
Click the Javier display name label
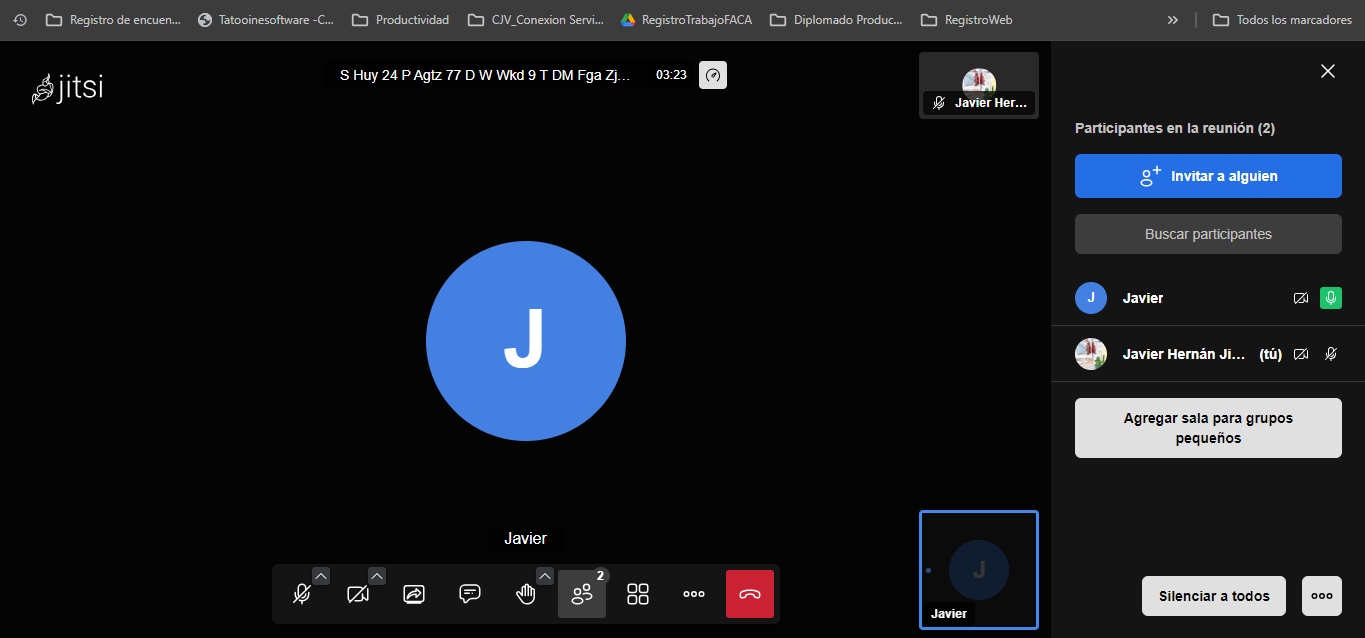click(x=525, y=538)
